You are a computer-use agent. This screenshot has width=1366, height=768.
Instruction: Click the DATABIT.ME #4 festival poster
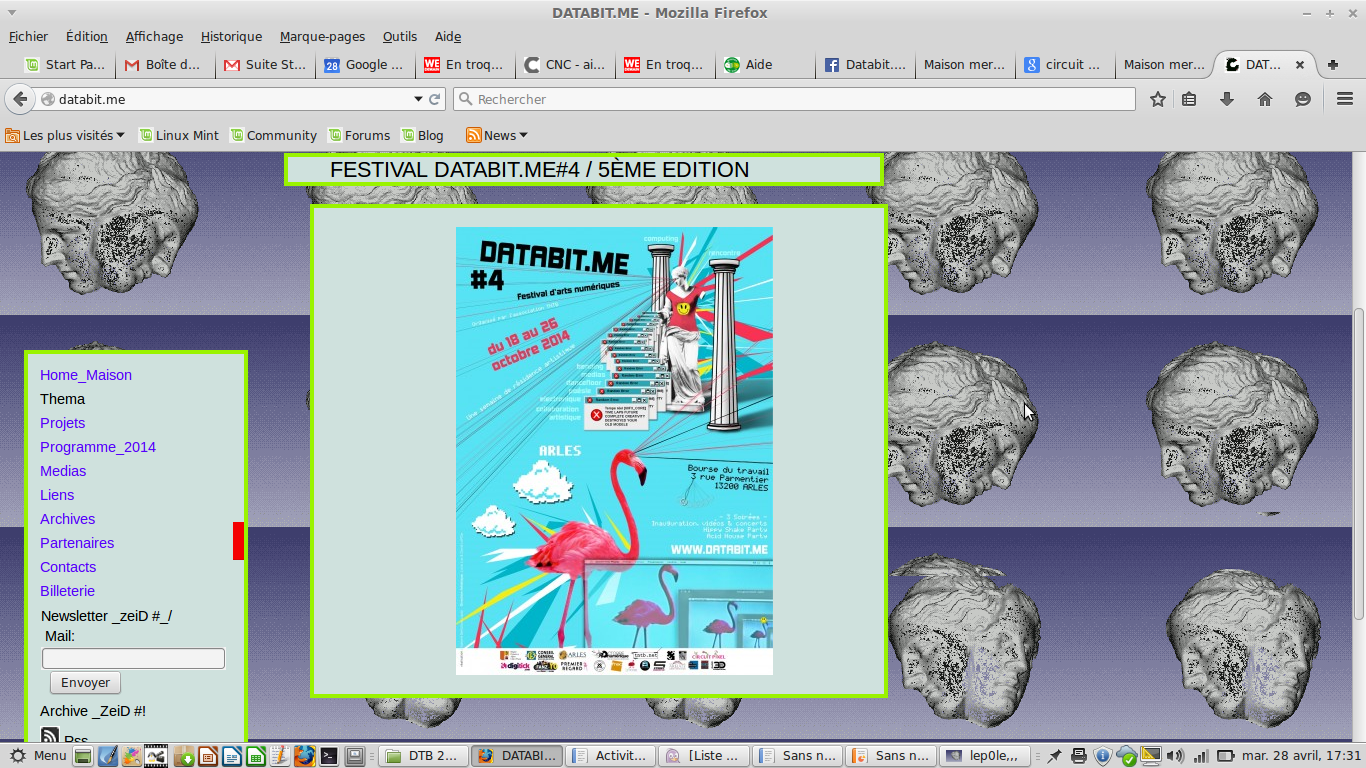[x=614, y=450]
